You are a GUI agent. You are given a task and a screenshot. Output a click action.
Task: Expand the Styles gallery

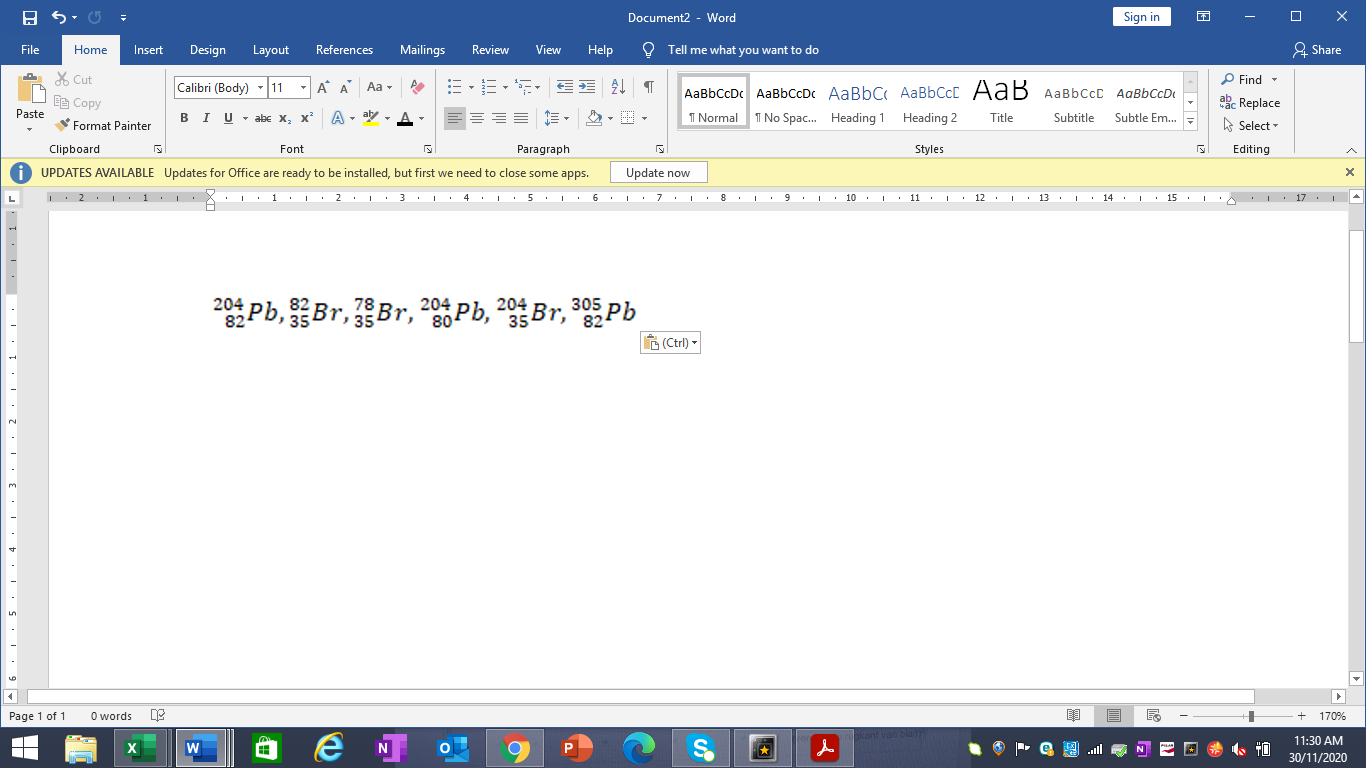pyautogui.click(x=1190, y=121)
